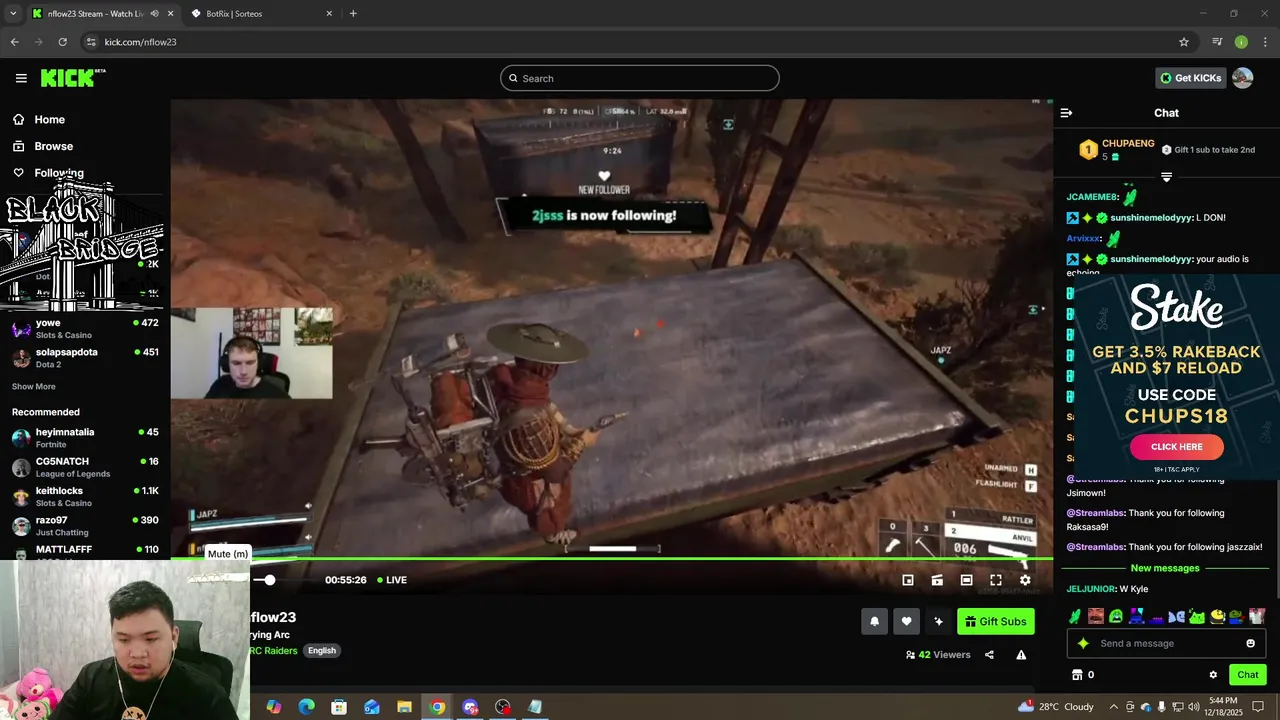Click the Gift Subs button

995,622
